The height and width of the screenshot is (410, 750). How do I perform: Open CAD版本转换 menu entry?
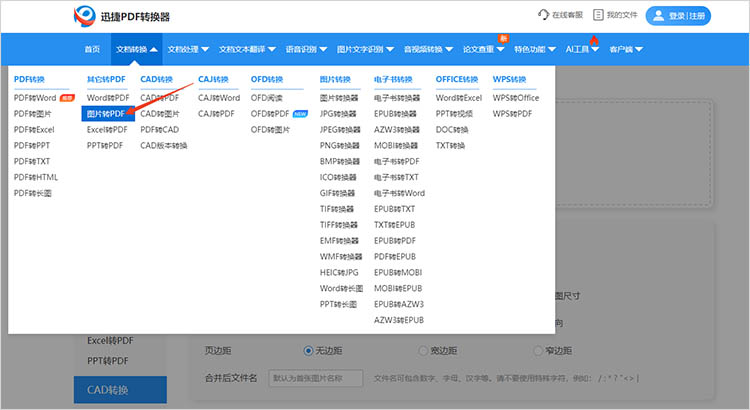coord(164,145)
